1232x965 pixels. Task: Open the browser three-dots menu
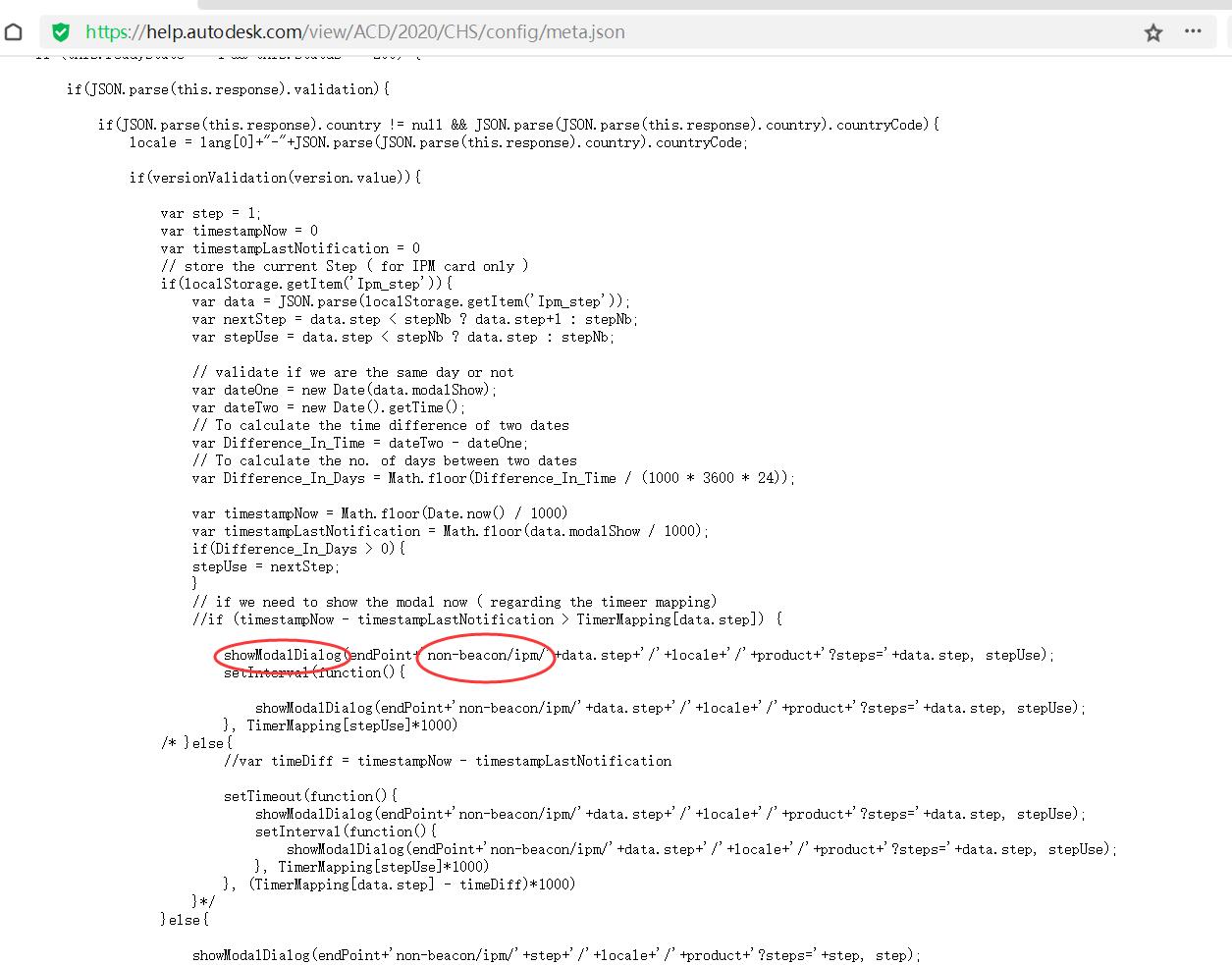pyautogui.click(x=1193, y=31)
